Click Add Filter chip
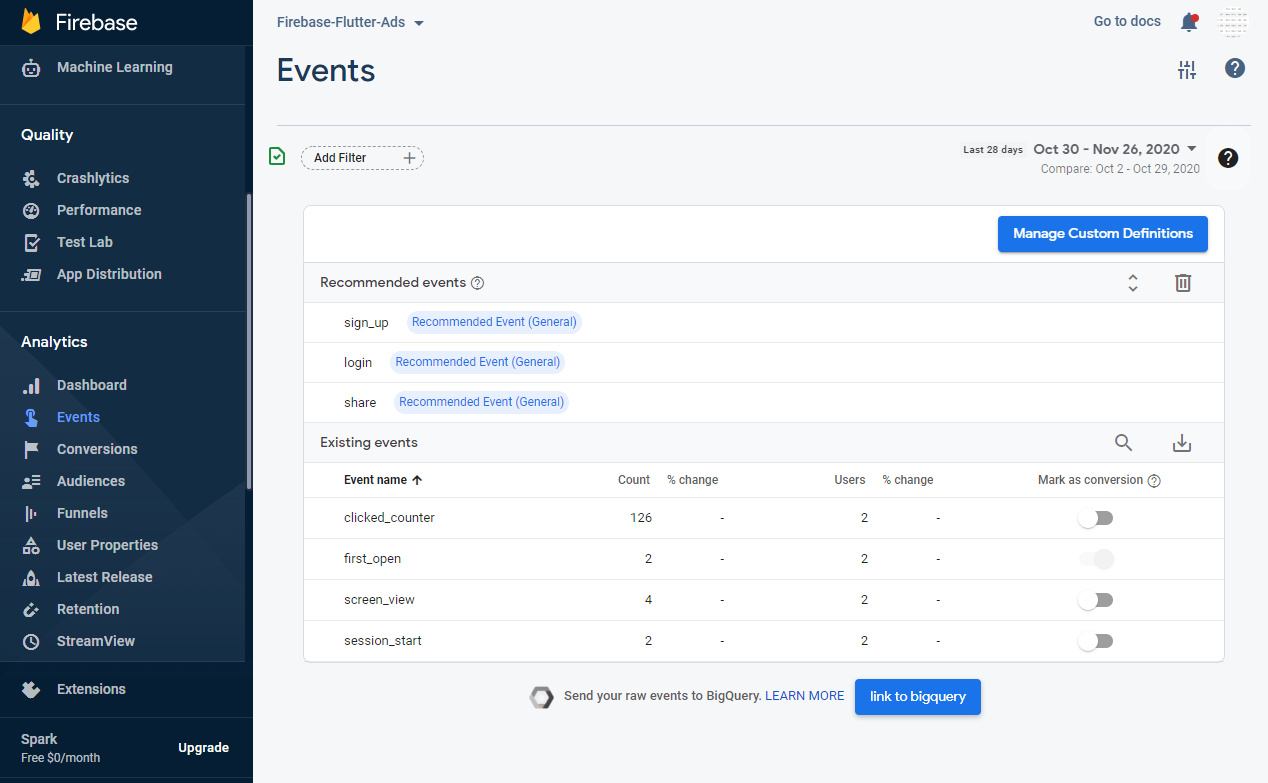 [362, 158]
